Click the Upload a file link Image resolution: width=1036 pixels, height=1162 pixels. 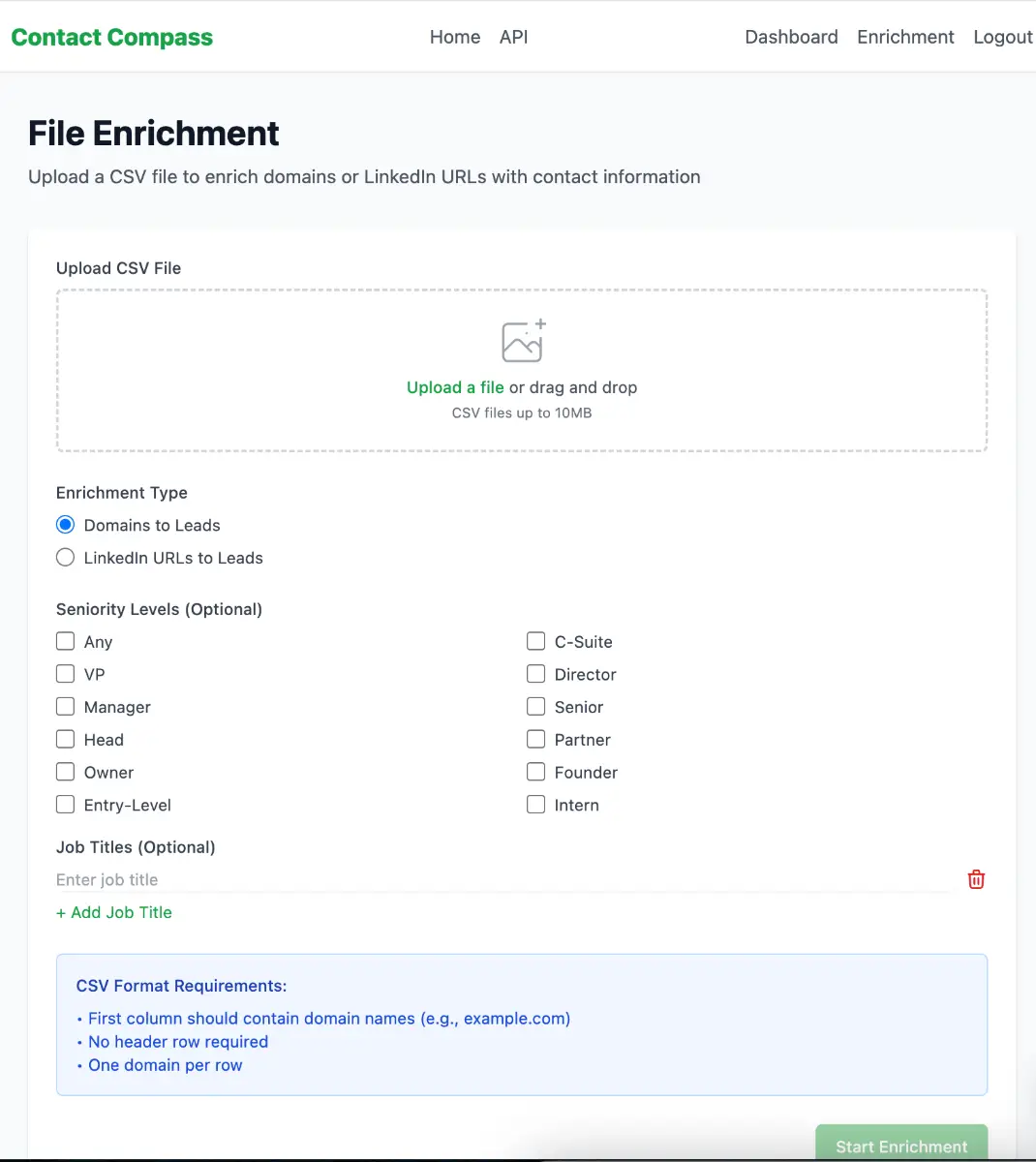tap(455, 387)
